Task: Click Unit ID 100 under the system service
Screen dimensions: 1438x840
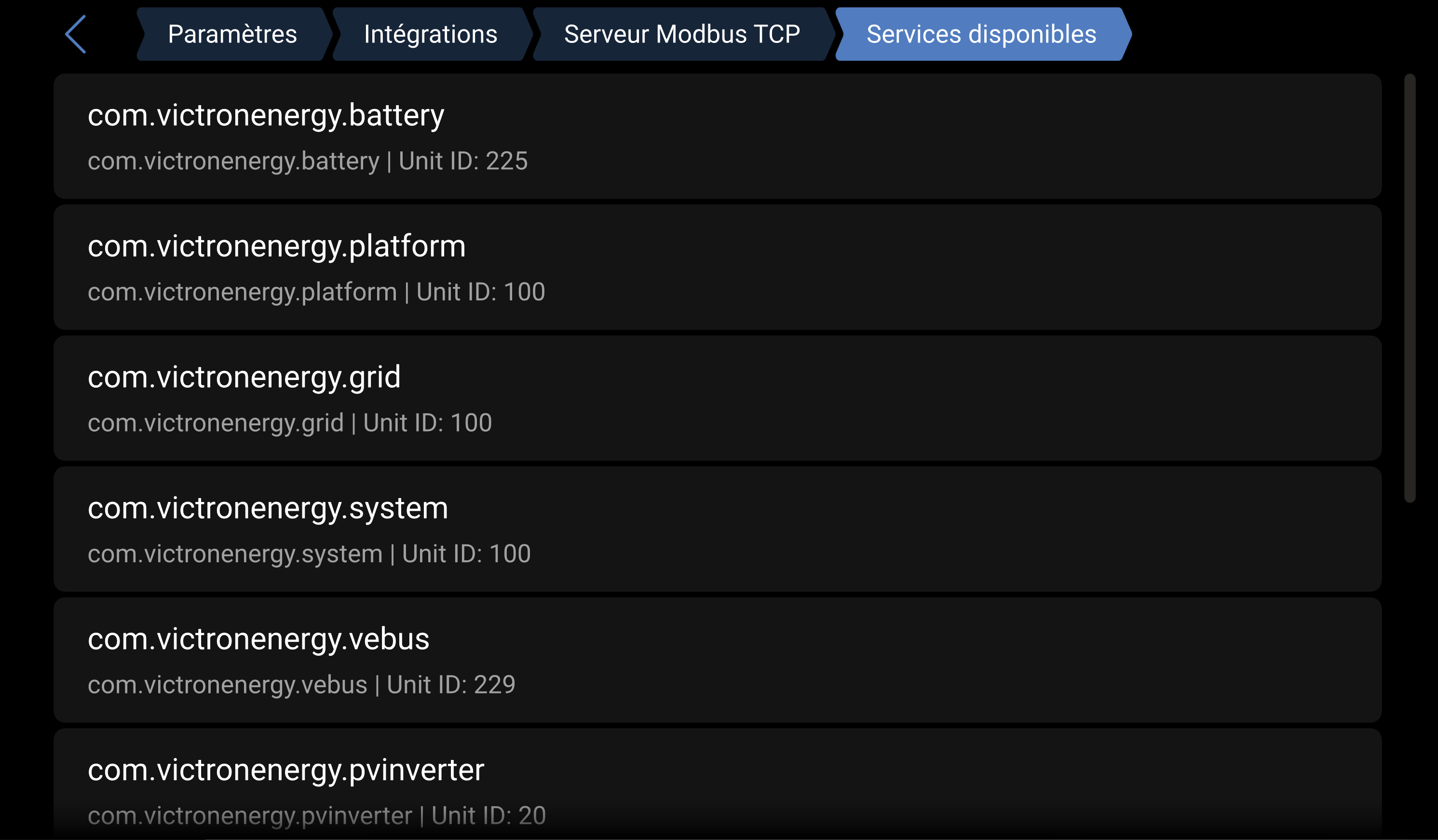Action: (466, 554)
